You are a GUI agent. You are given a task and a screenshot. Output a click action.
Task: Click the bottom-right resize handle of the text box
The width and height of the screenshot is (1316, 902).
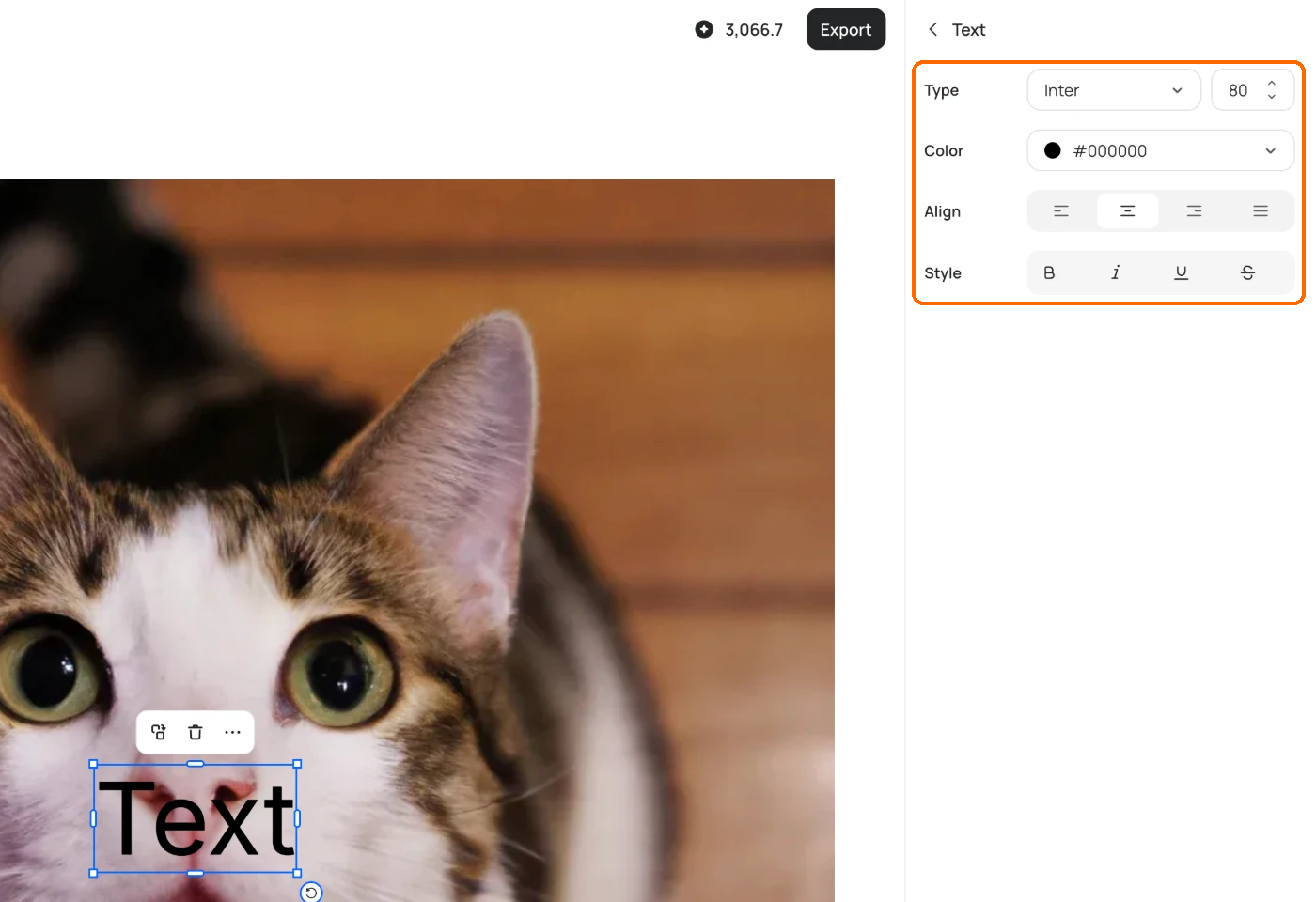click(297, 873)
